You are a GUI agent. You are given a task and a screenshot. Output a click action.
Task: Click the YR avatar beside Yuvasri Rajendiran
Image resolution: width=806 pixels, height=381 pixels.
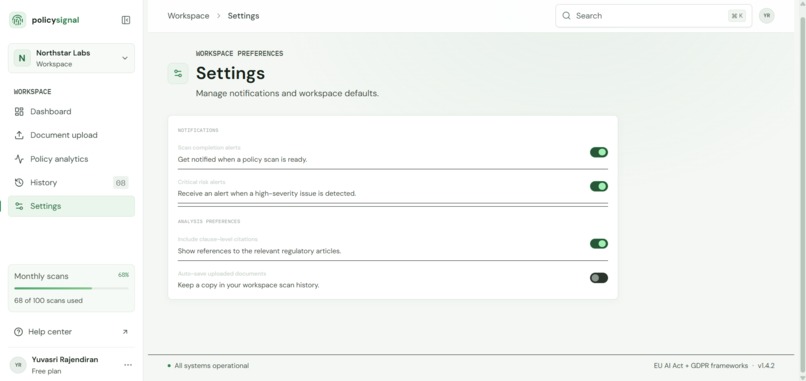18,365
